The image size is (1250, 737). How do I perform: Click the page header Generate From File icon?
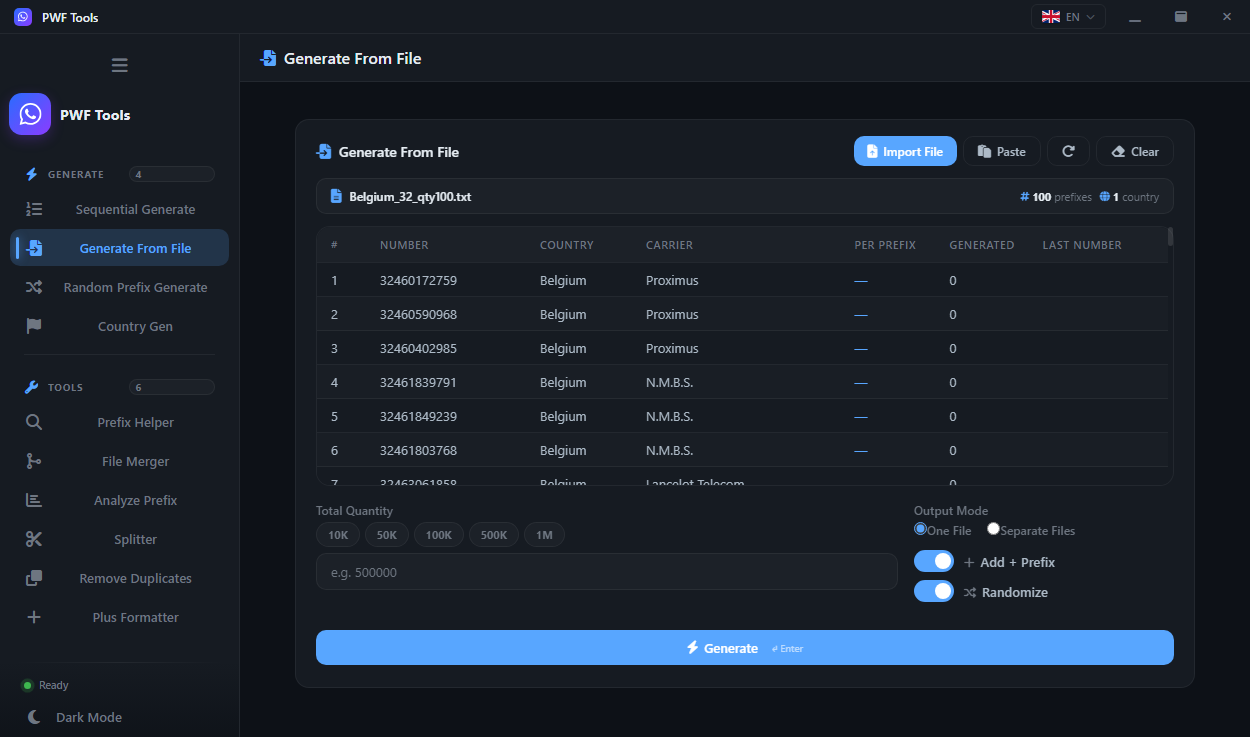click(x=268, y=58)
